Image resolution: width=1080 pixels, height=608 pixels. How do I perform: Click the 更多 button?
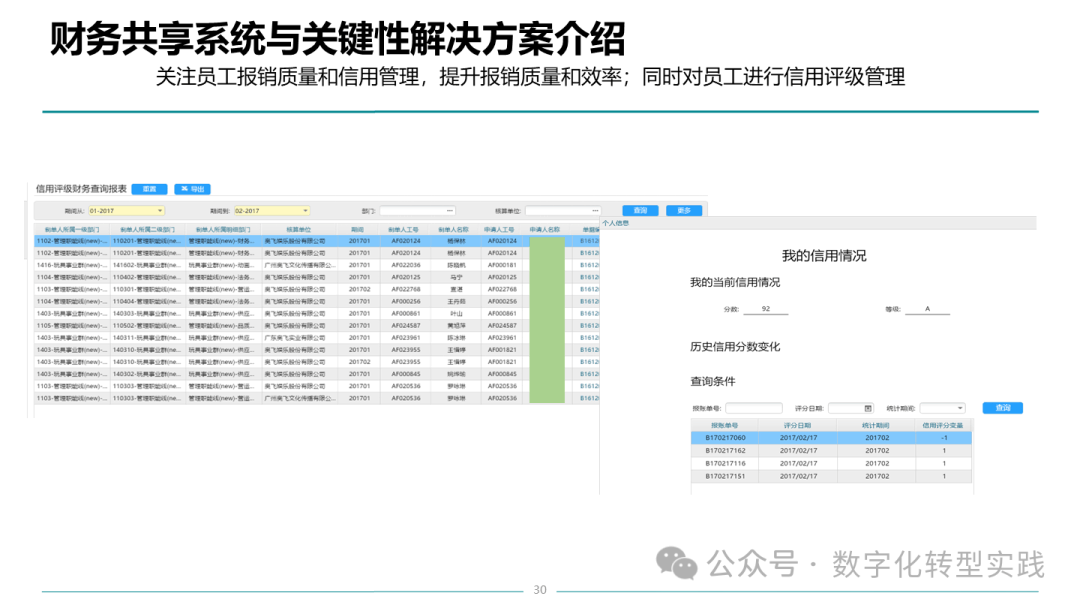pos(684,211)
